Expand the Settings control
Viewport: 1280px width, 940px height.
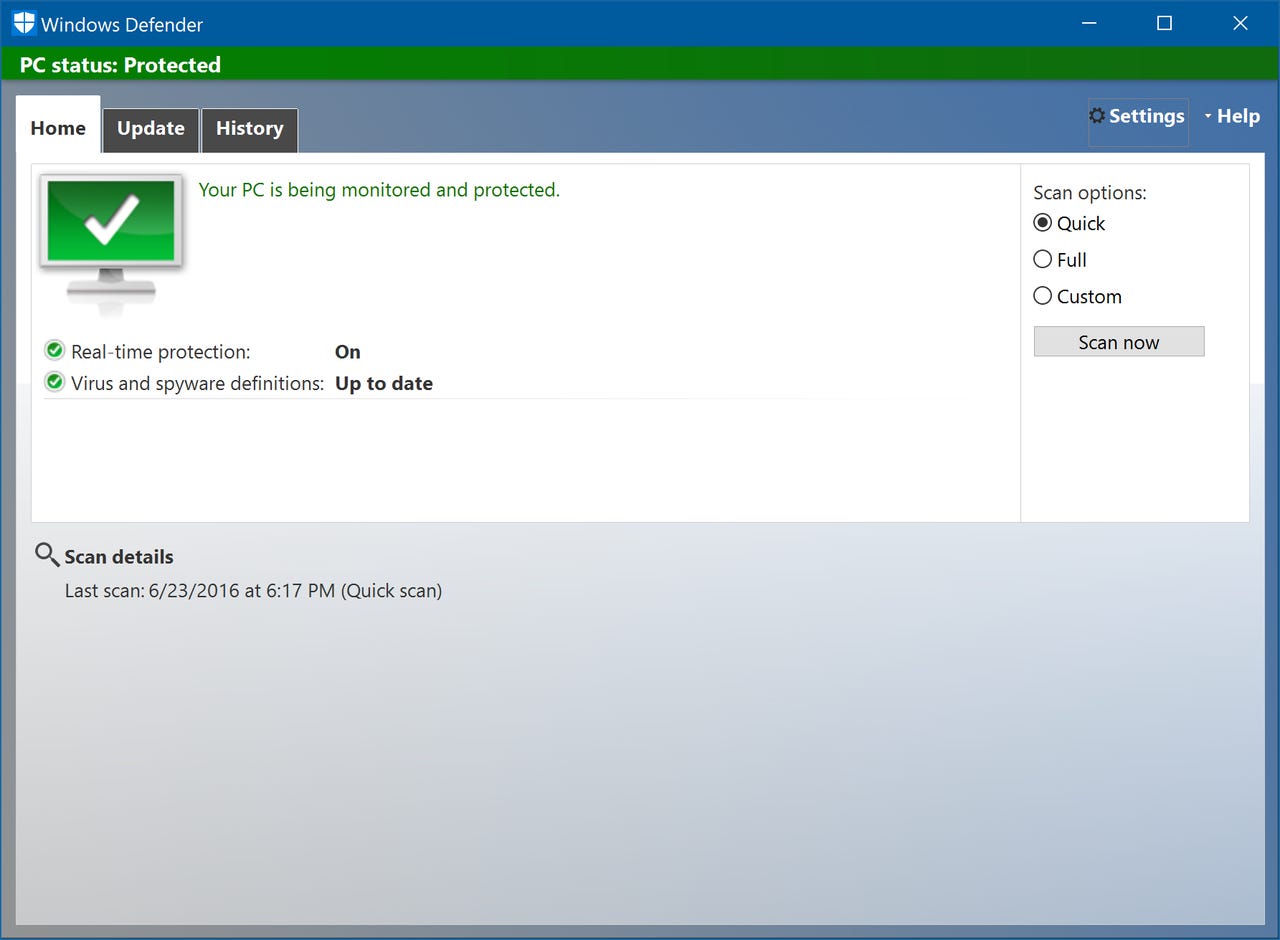[x=1138, y=116]
